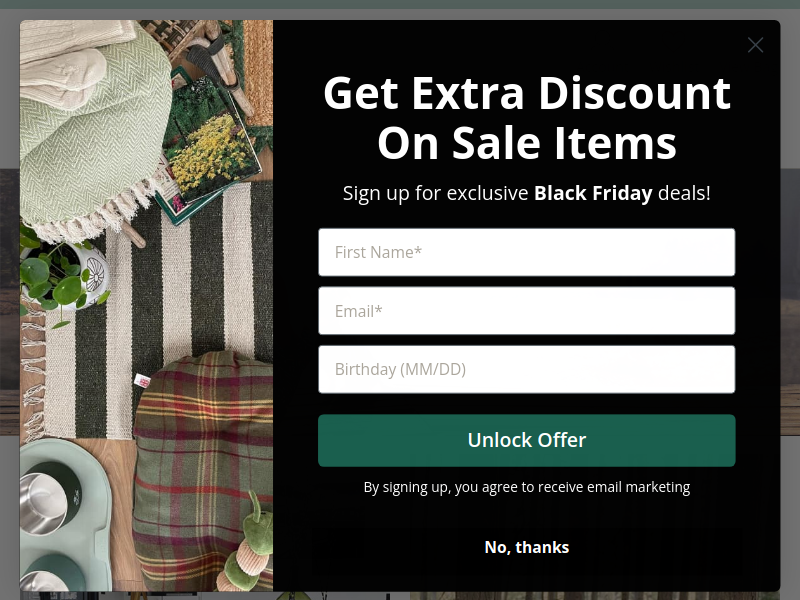
Task: Click the Unlock Offer button
Action: tap(527, 440)
